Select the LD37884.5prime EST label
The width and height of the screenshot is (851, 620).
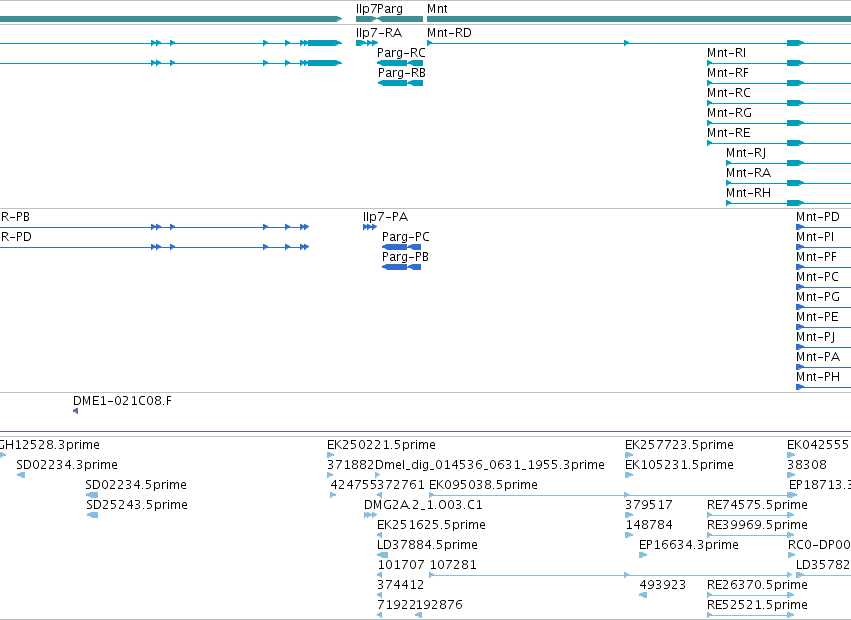[x=427, y=545]
